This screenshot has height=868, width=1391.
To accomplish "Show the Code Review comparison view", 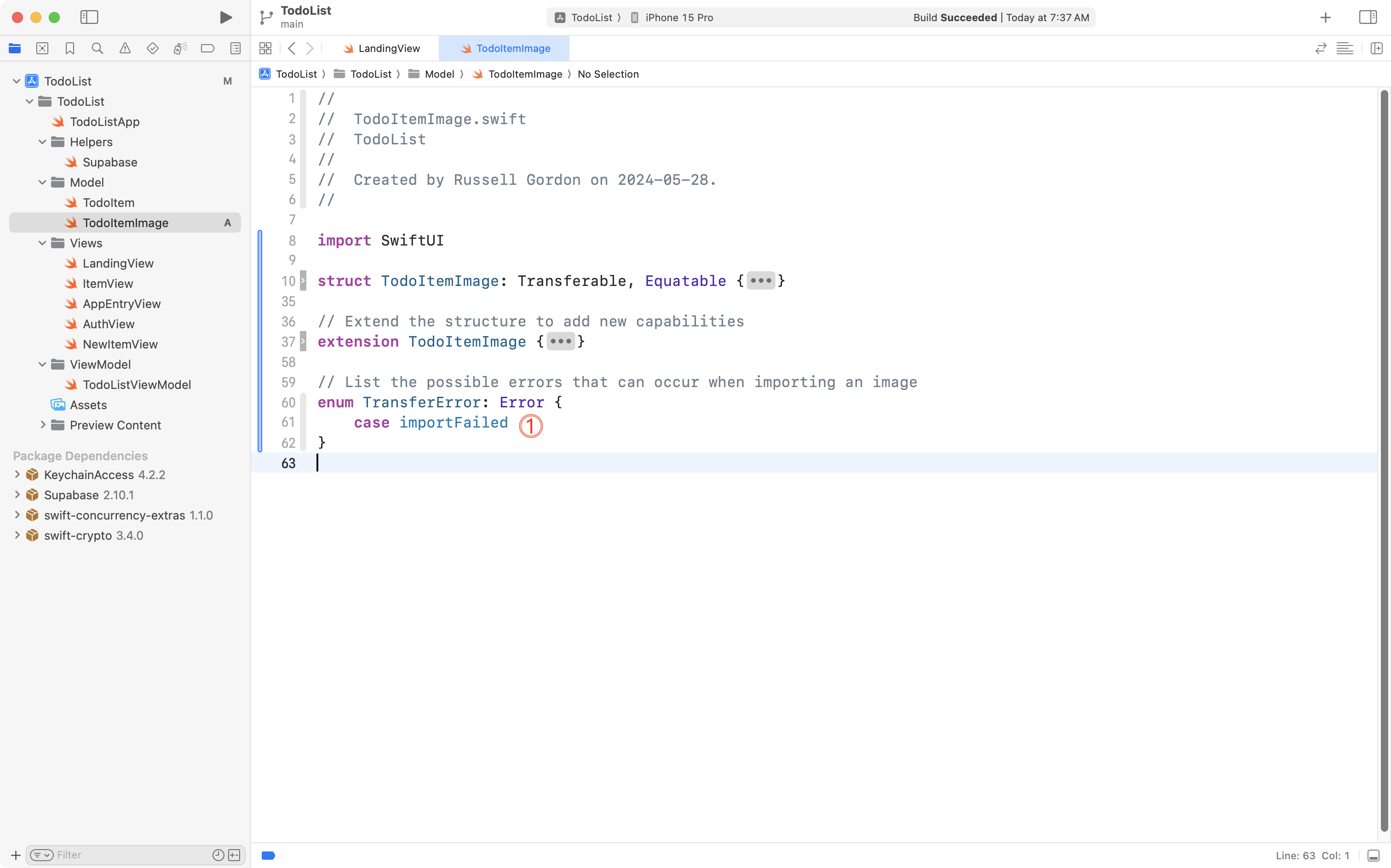I will click(x=1321, y=48).
